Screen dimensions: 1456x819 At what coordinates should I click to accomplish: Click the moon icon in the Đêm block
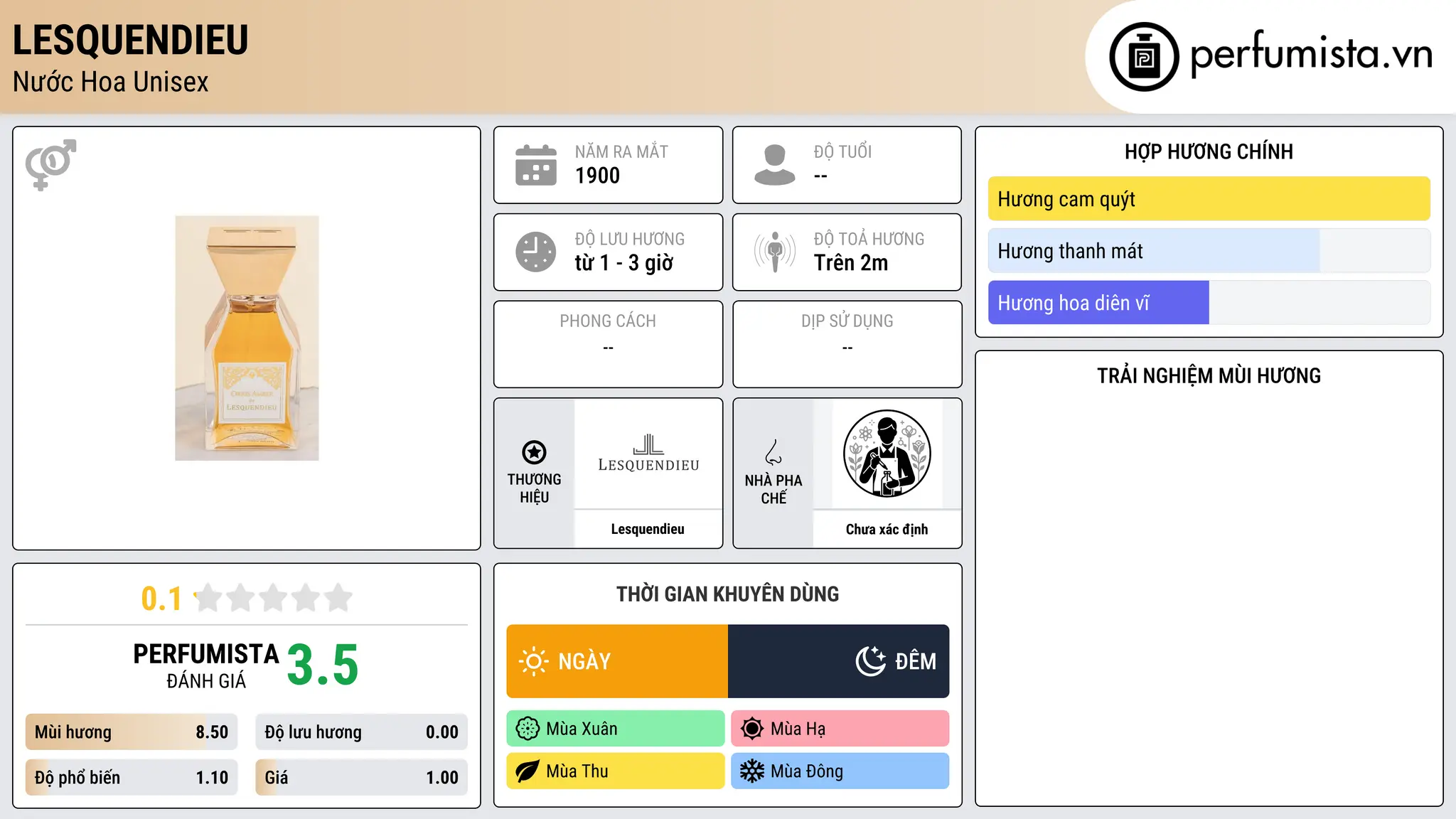(x=871, y=661)
